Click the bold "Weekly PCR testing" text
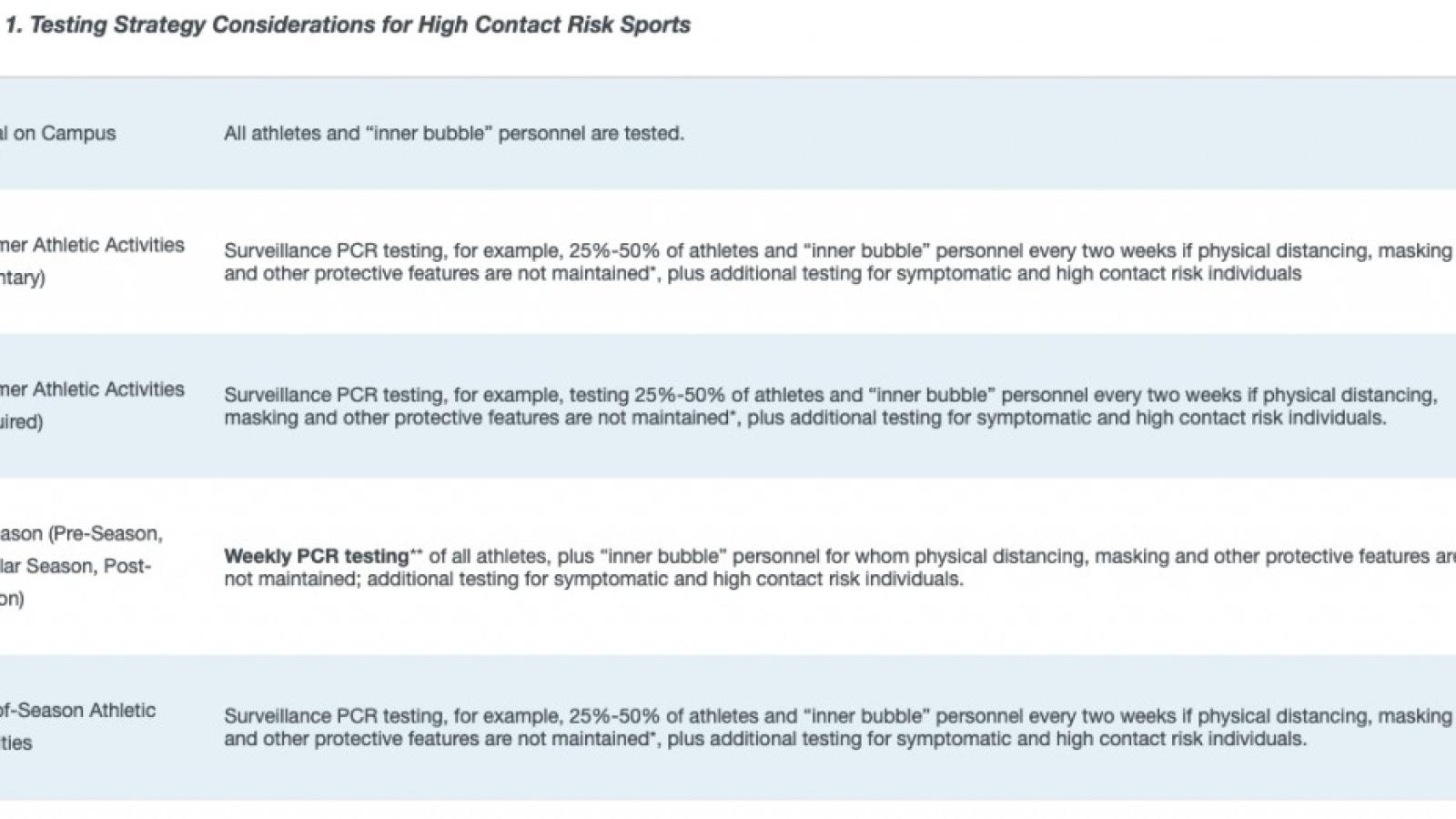1456x819 pixels. [x=316, y=556]
